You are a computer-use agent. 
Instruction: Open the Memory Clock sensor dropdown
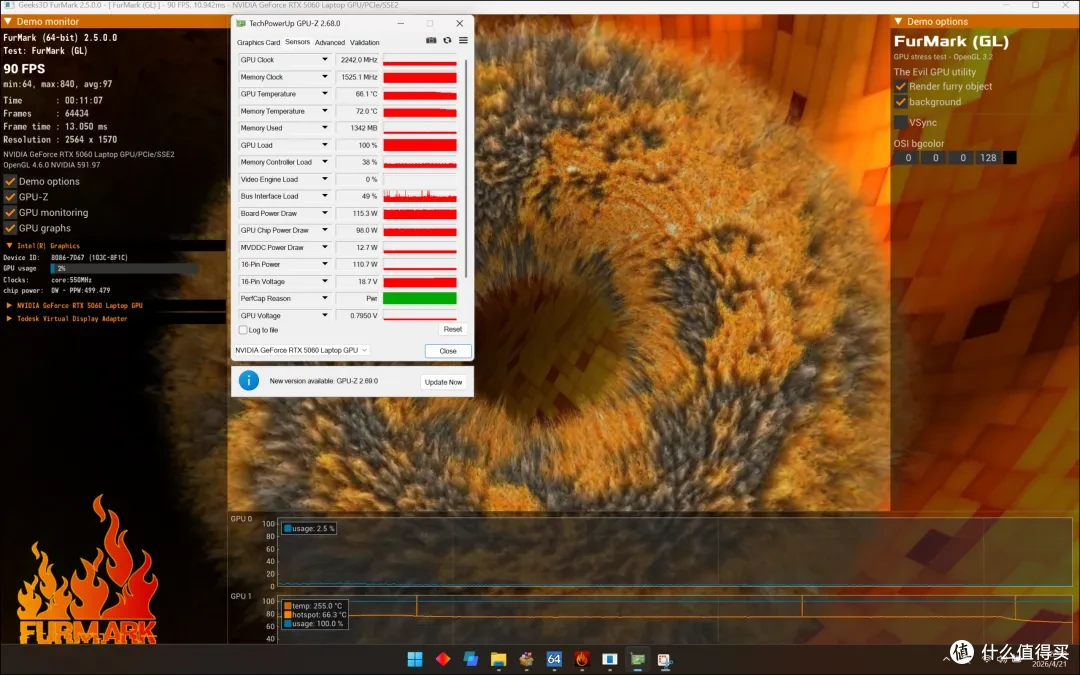pos(324,77)
